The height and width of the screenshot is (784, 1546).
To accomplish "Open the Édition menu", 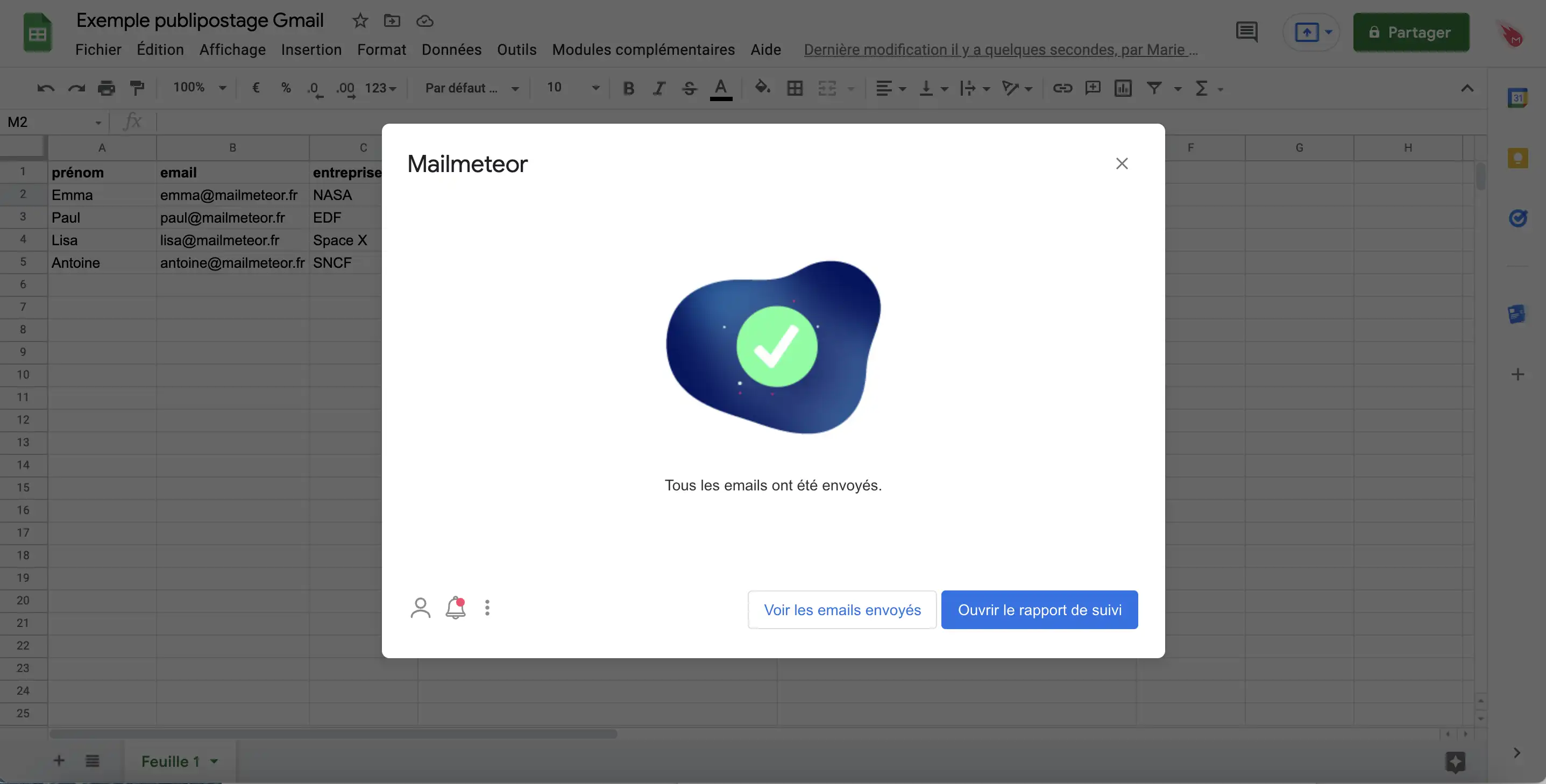I will (160, 50).
